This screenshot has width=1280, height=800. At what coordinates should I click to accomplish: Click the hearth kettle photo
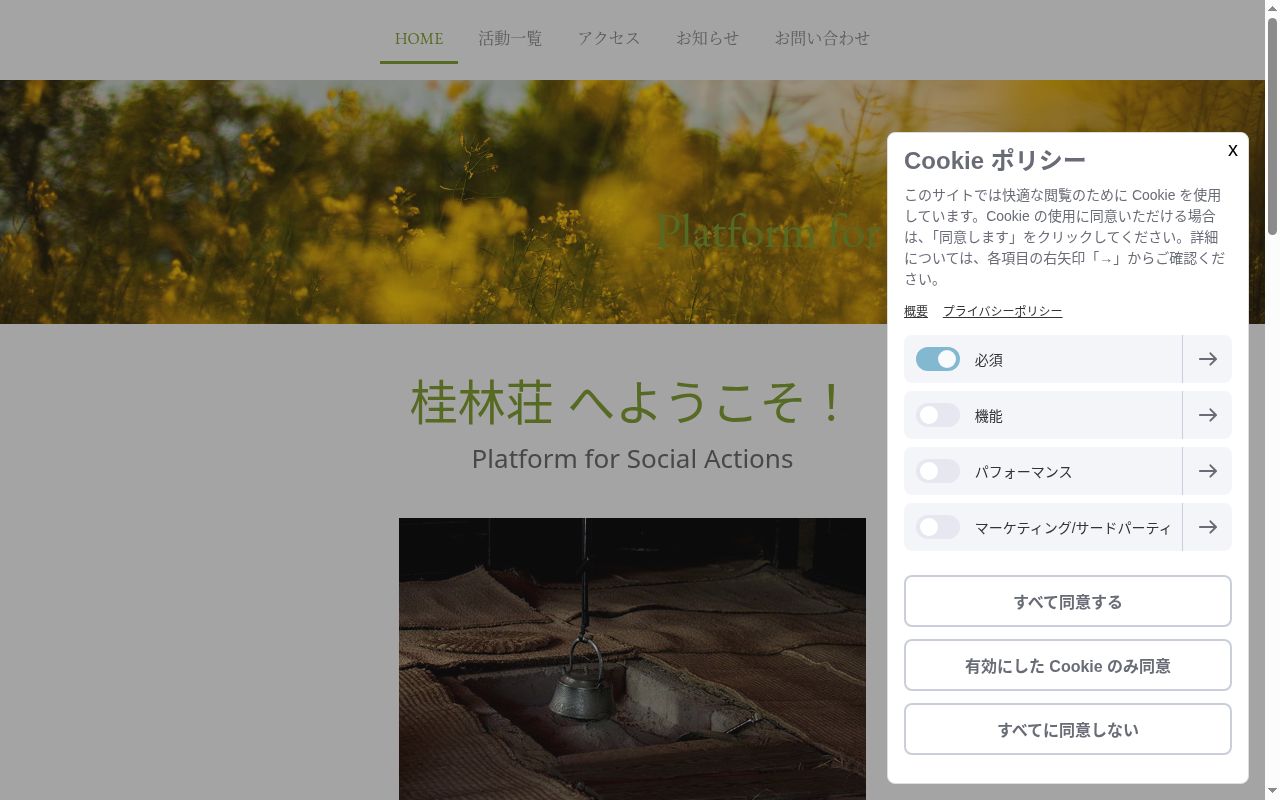(x=632, y=659)
